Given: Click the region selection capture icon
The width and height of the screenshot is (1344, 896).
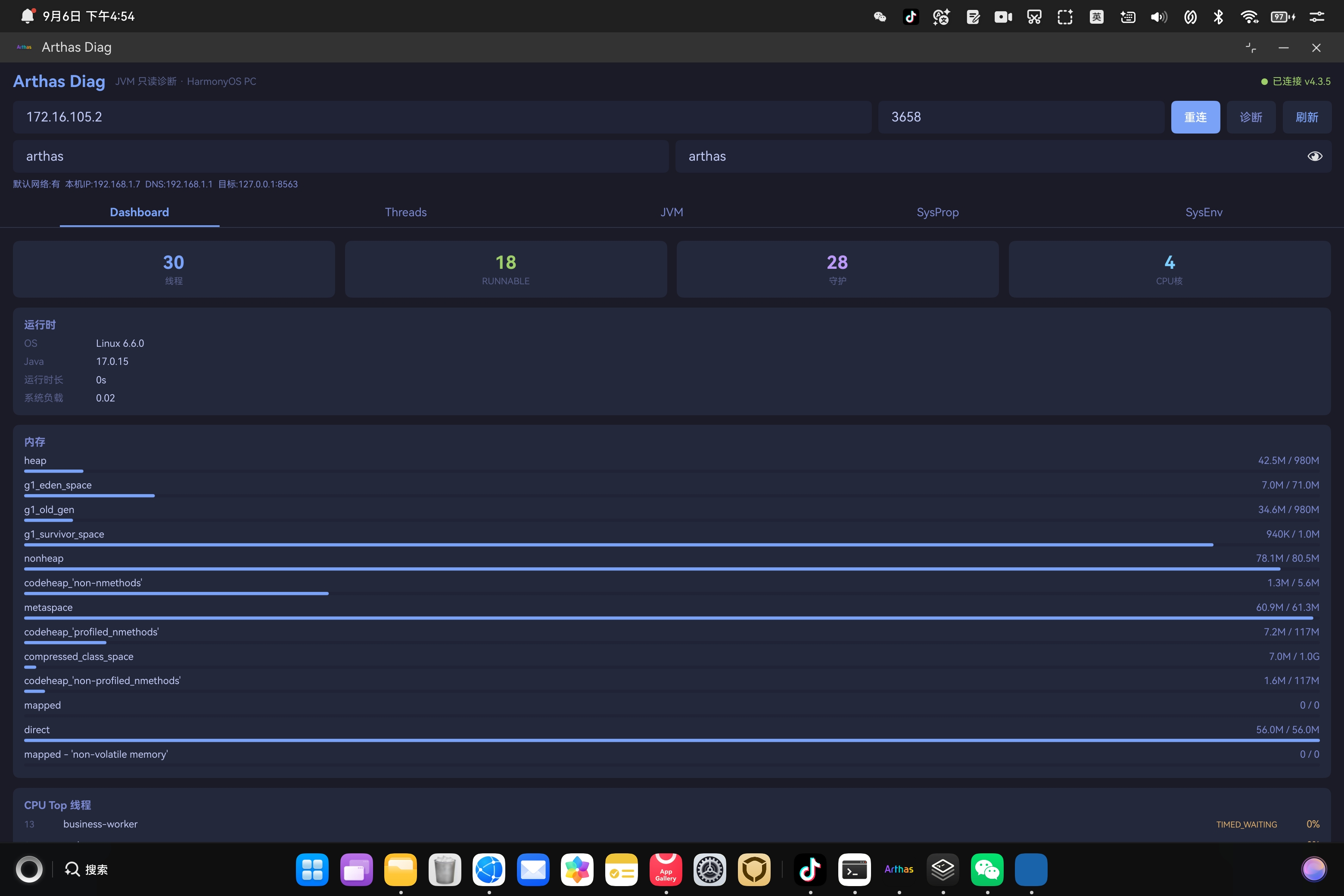Looking at the screenshot, I should [x=1065, y=16].
